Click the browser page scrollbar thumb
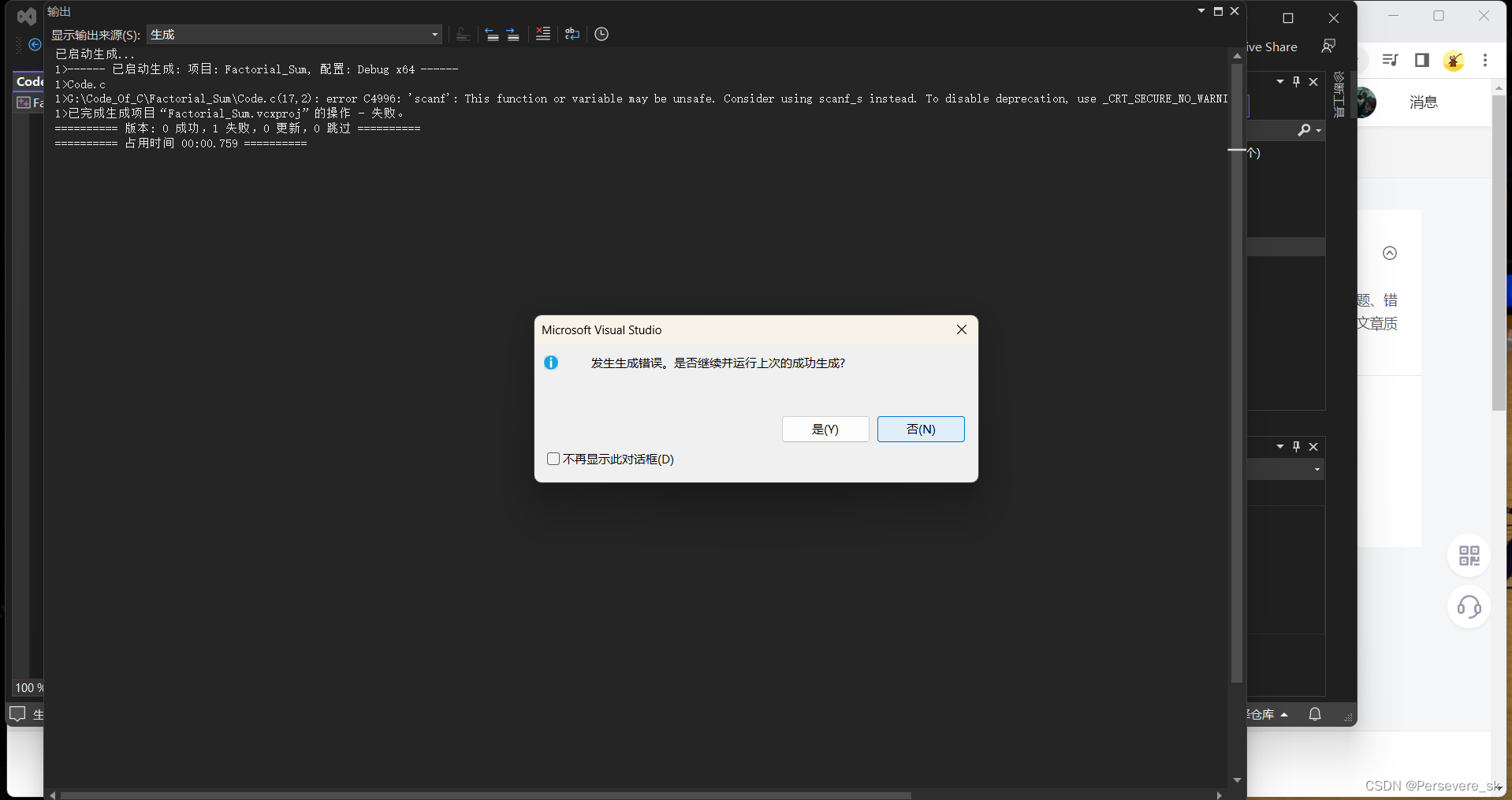 (1499, 252)
